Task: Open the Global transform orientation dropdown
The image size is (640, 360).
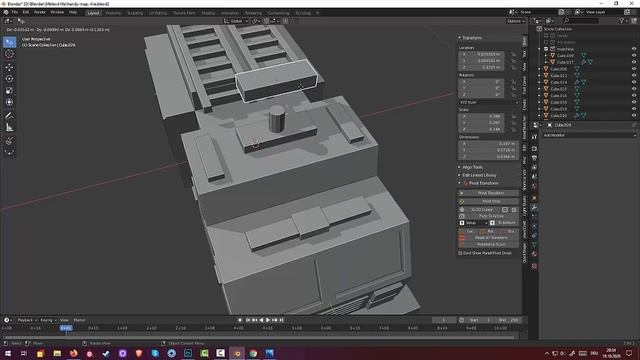Action: tap(236, 21)
